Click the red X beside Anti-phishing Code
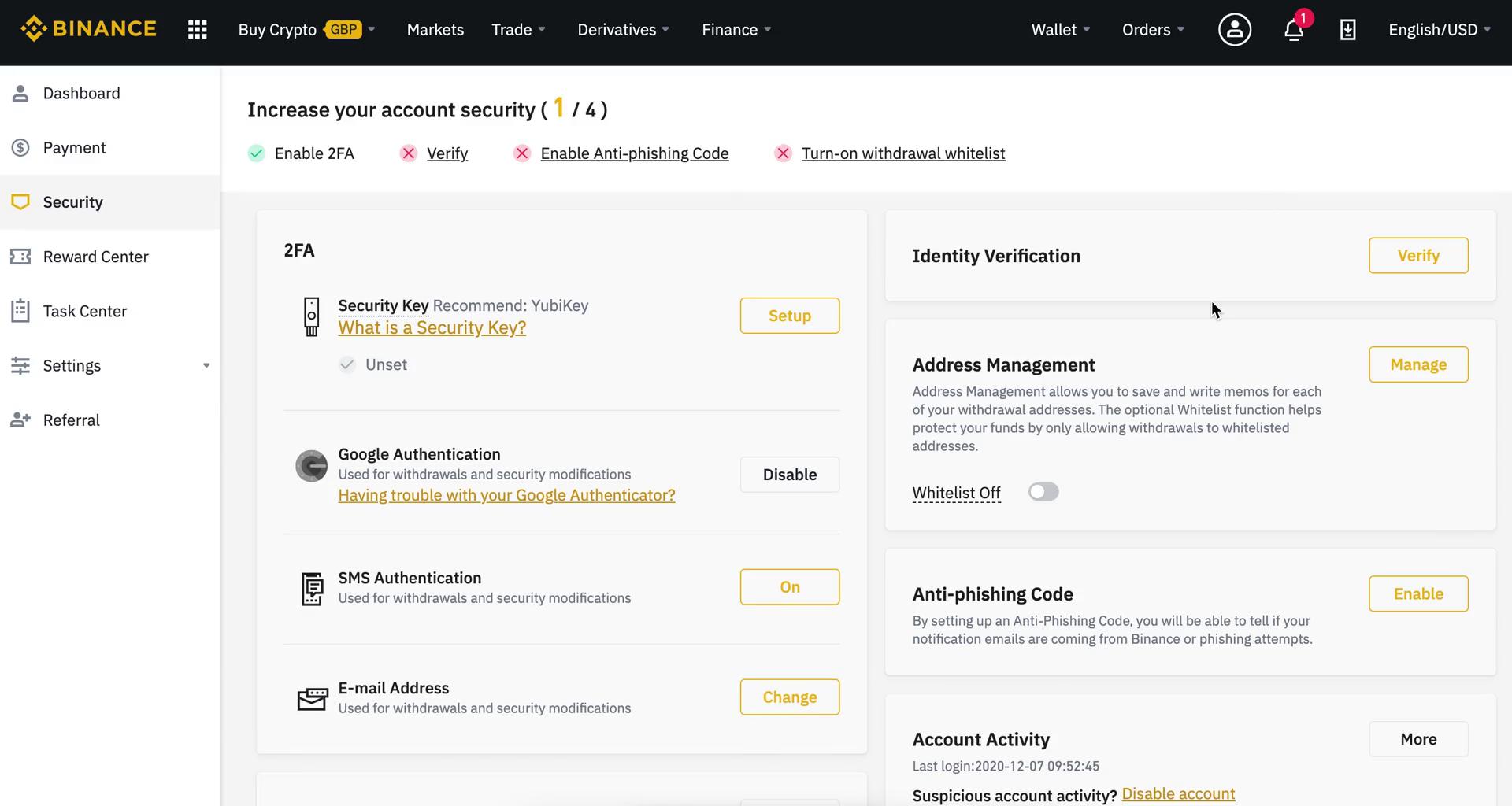The height and width of the screenshot is (806, 1512). [522, 153]
